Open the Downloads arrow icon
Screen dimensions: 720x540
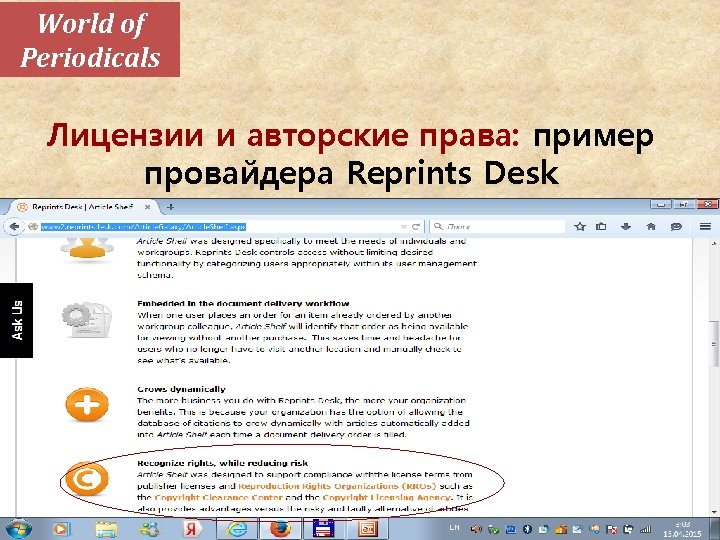tap(626, 226)
